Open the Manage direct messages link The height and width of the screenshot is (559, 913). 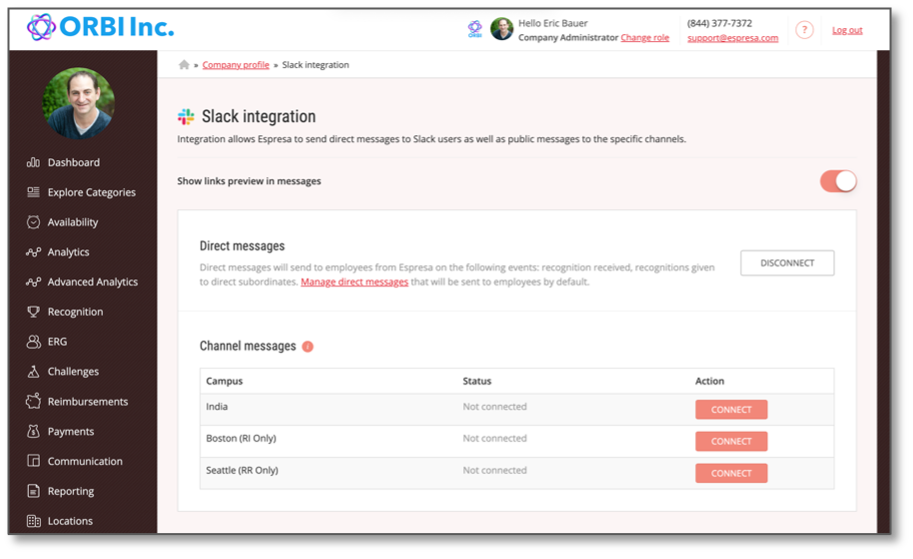pyautogui.click(x=354, y=282)
